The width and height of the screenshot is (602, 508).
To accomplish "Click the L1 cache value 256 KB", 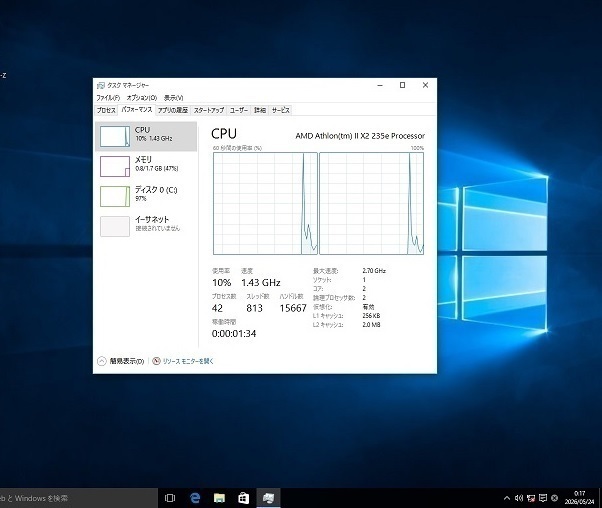I will (x=371, y=316).
